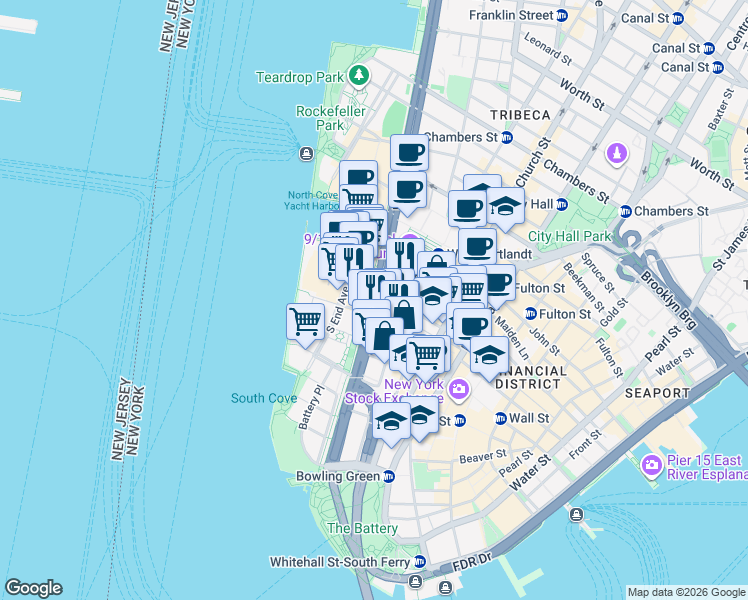Open the lone shopping cart marker near S End Ave
This screenshot has height=600, width=748.
click(306, 323)
